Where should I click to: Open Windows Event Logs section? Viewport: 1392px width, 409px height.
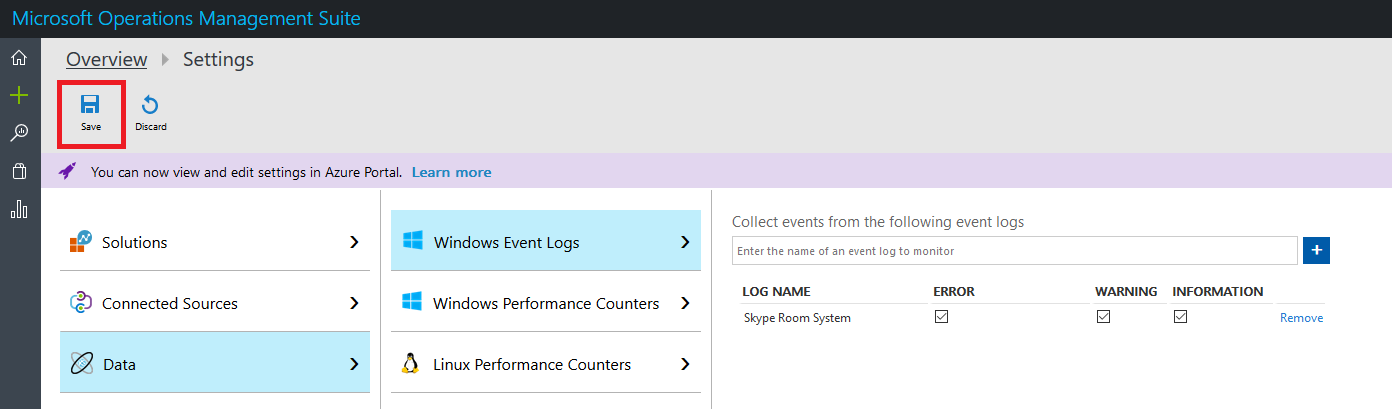tap(546, 240)
